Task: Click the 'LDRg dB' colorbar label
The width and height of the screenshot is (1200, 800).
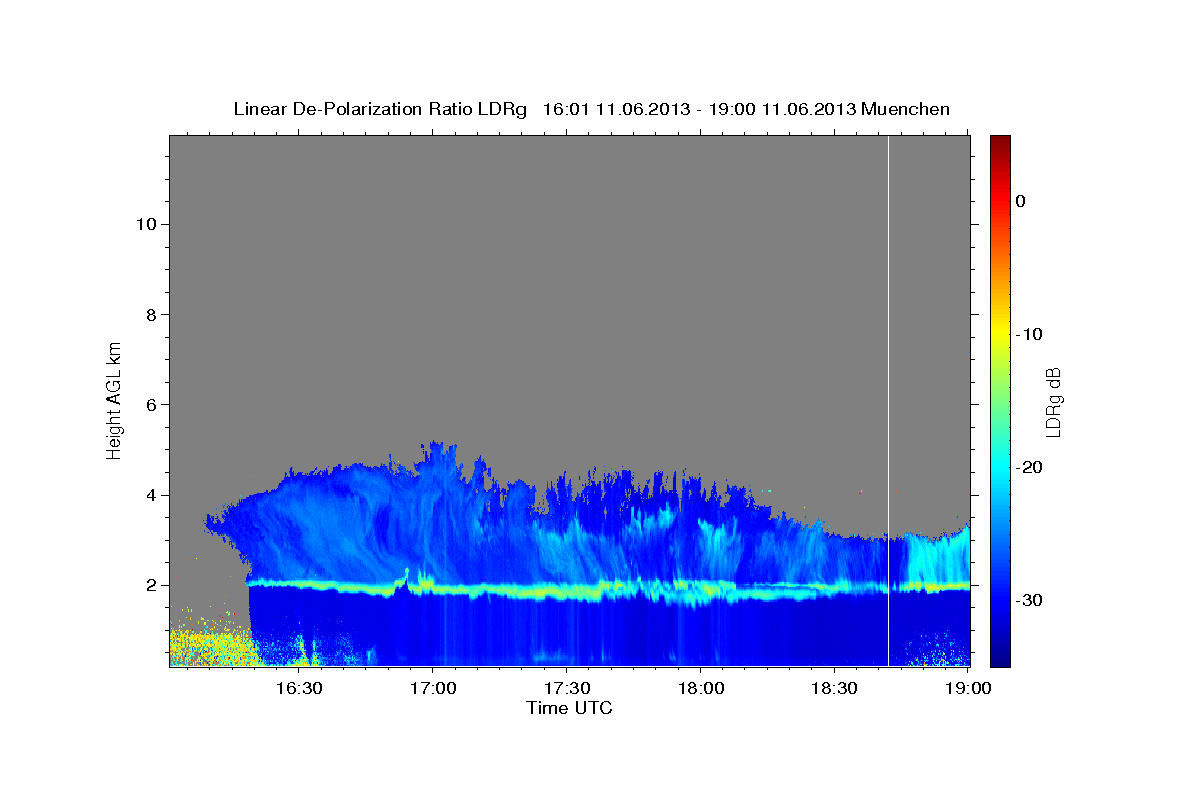Action: tap(1052, 402)
